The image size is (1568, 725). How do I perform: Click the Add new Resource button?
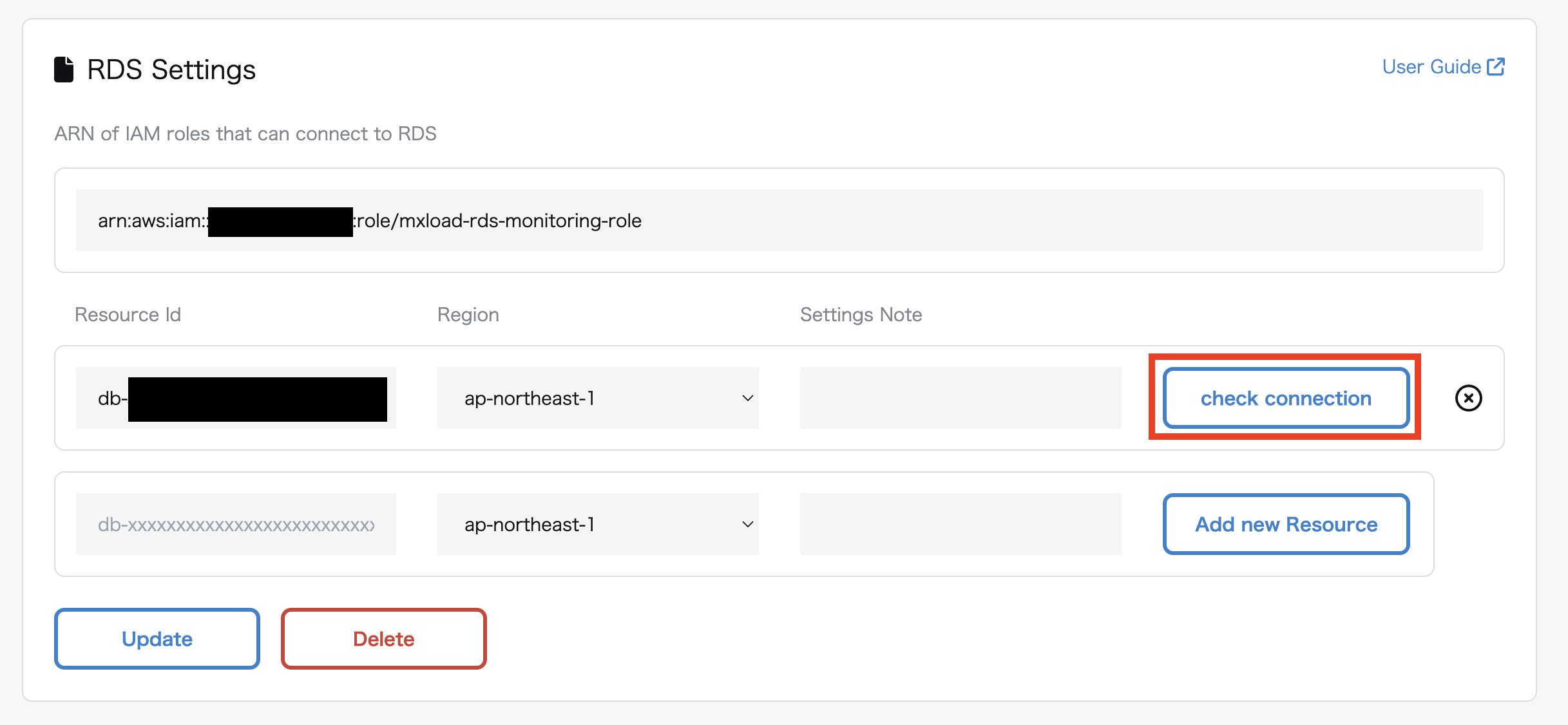(x=1286, y=524)
